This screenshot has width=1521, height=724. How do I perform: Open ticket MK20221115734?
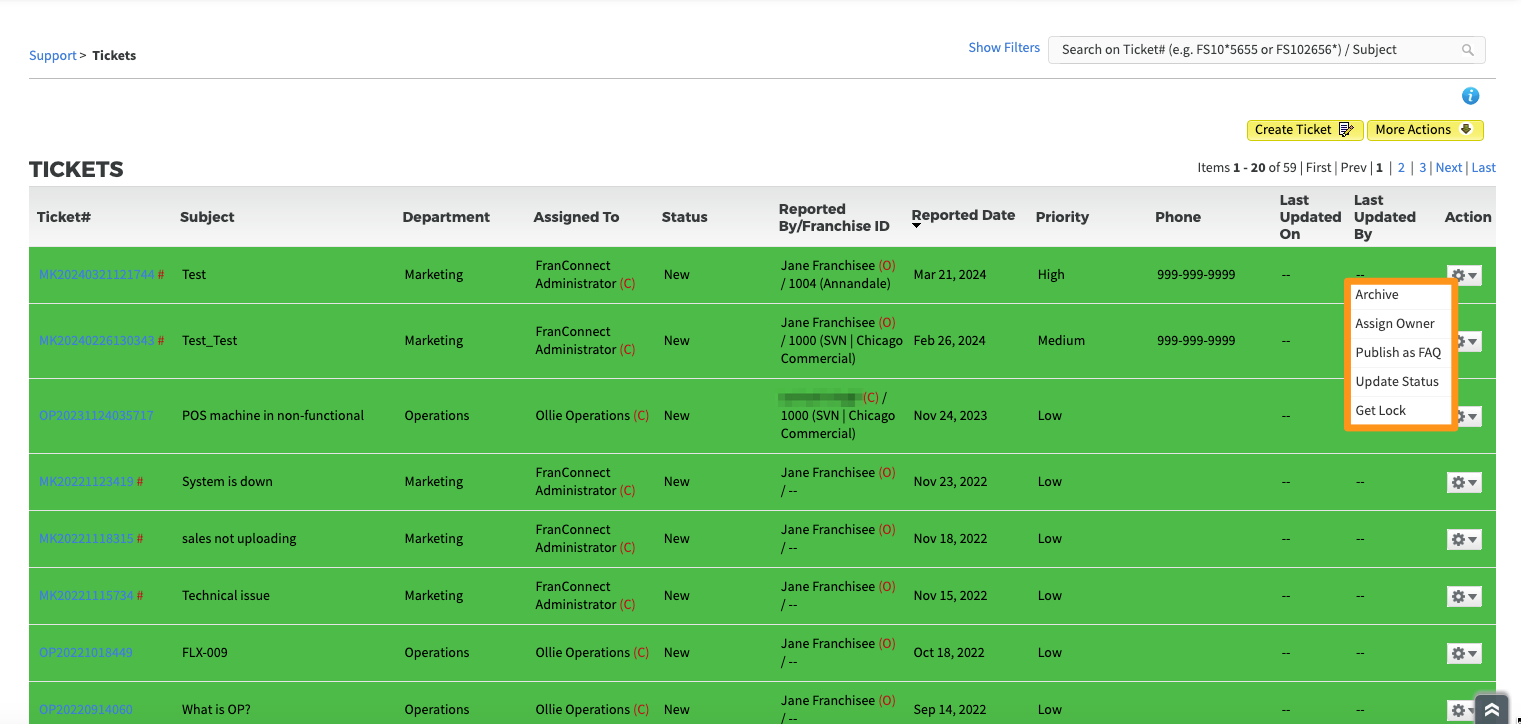pos(86,596)
